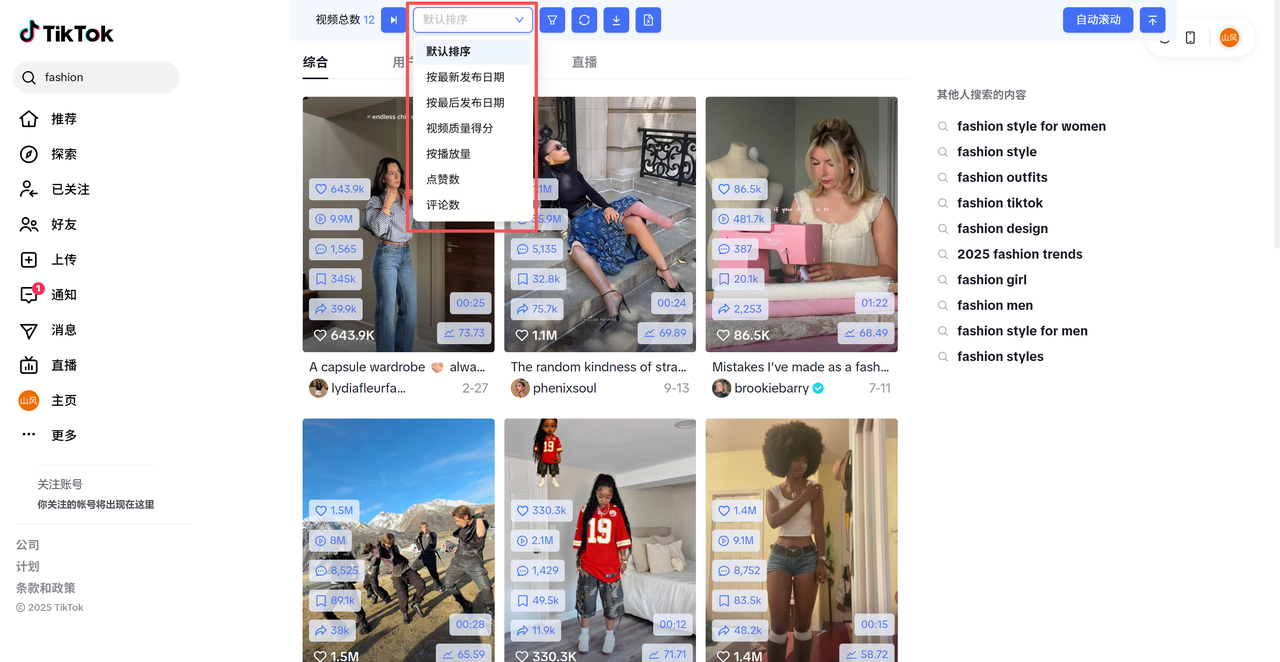Expand 更多 (More) in the sidebar
Viewport: 1280px width, 662px height.
click(x=63, y=435)
